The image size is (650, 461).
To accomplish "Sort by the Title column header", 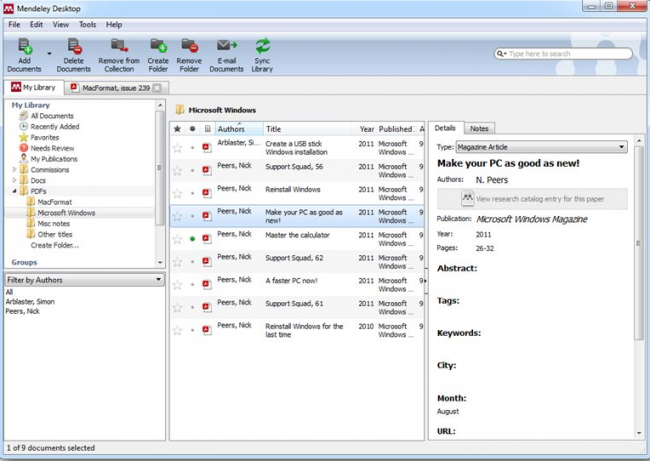I will [x=307, y=129].
